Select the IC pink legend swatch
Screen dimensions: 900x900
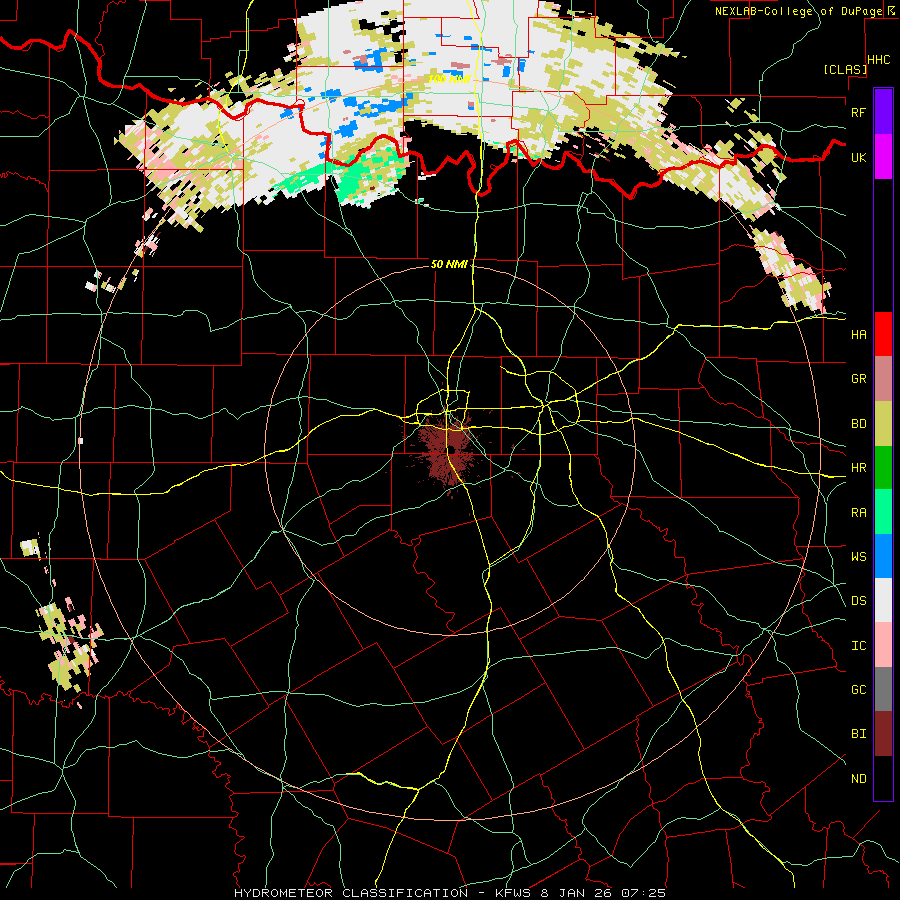click(x=883, y=645)
